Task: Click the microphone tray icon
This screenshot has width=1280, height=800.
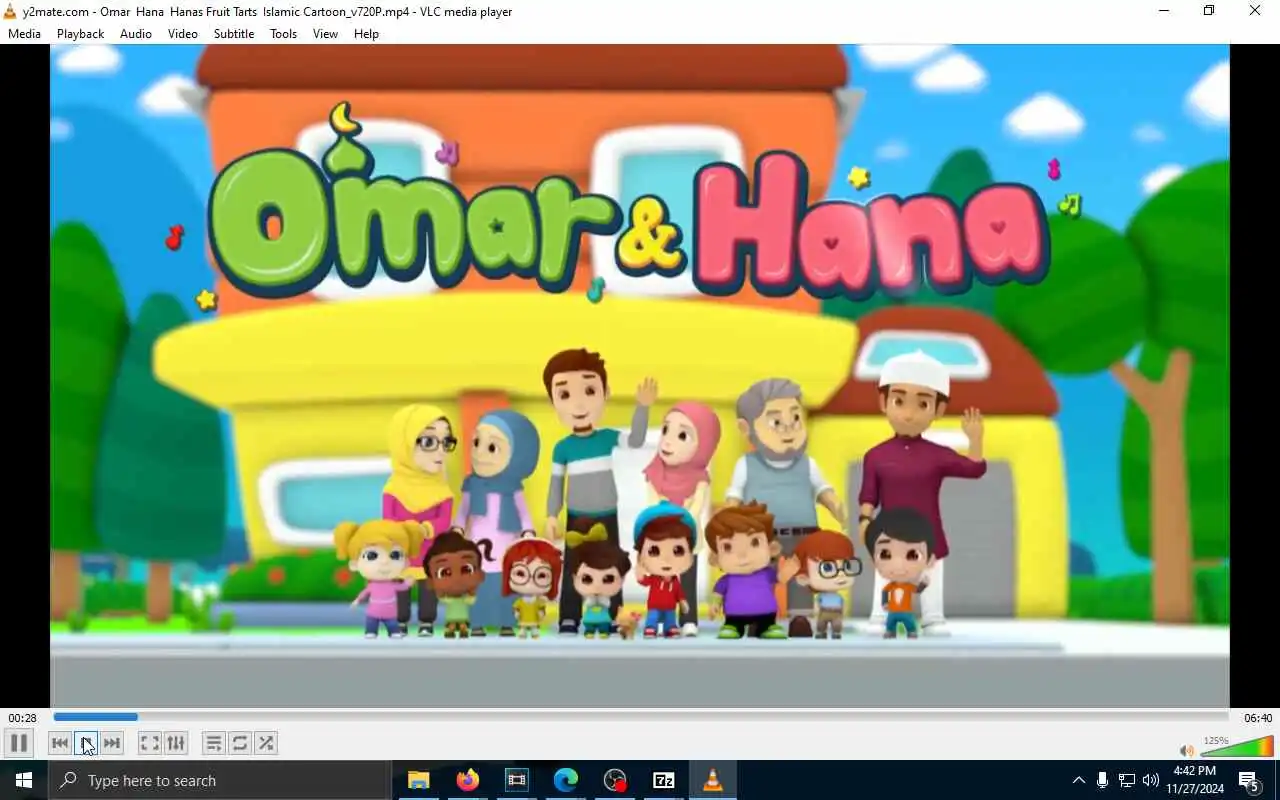Action: tap(1102, 780)
